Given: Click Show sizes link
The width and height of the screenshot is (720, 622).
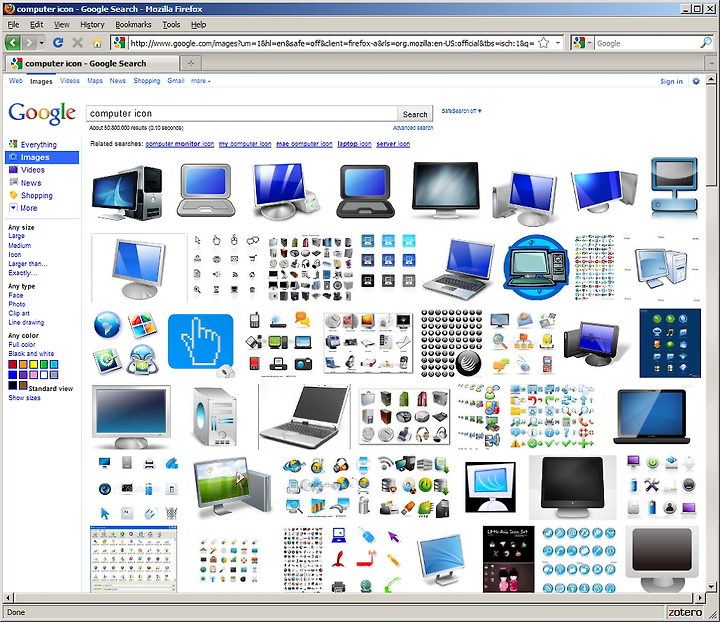Looking at the screenshot, I should tap(24, 398).
